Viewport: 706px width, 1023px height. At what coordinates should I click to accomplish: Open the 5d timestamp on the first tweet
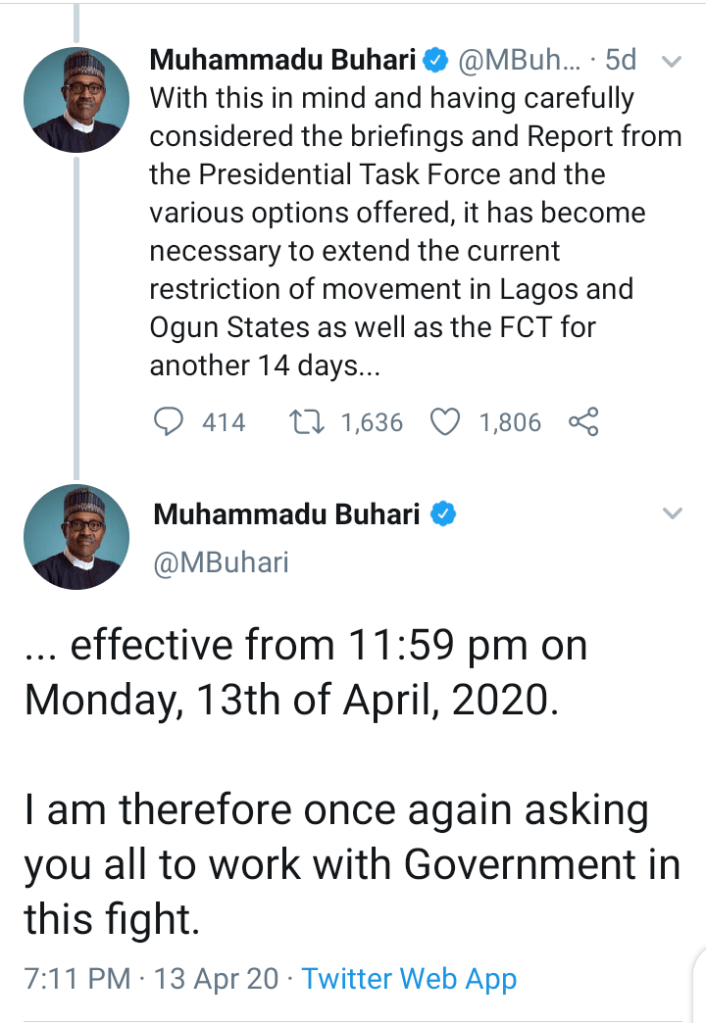pyautogui.click(x=620, y=61)
